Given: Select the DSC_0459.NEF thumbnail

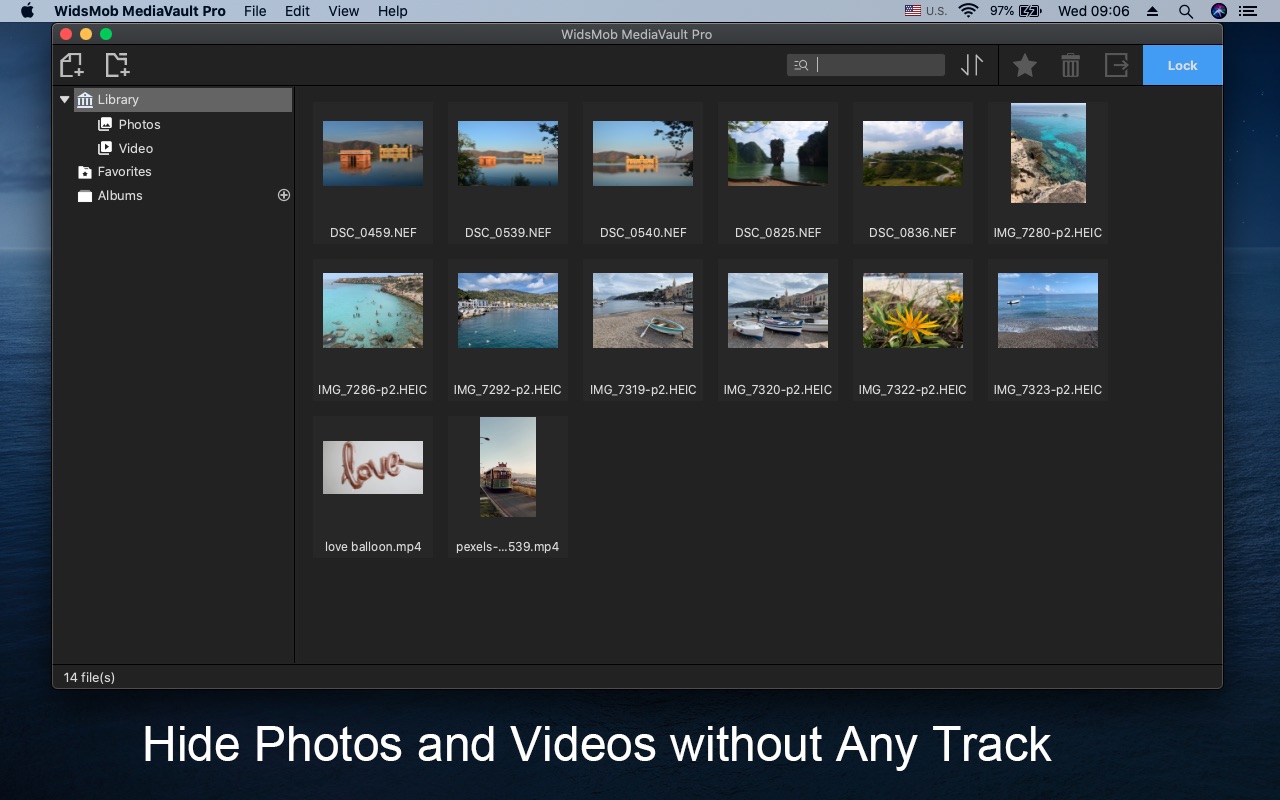Looking at the screenshot, I should (x=373, y=153).
